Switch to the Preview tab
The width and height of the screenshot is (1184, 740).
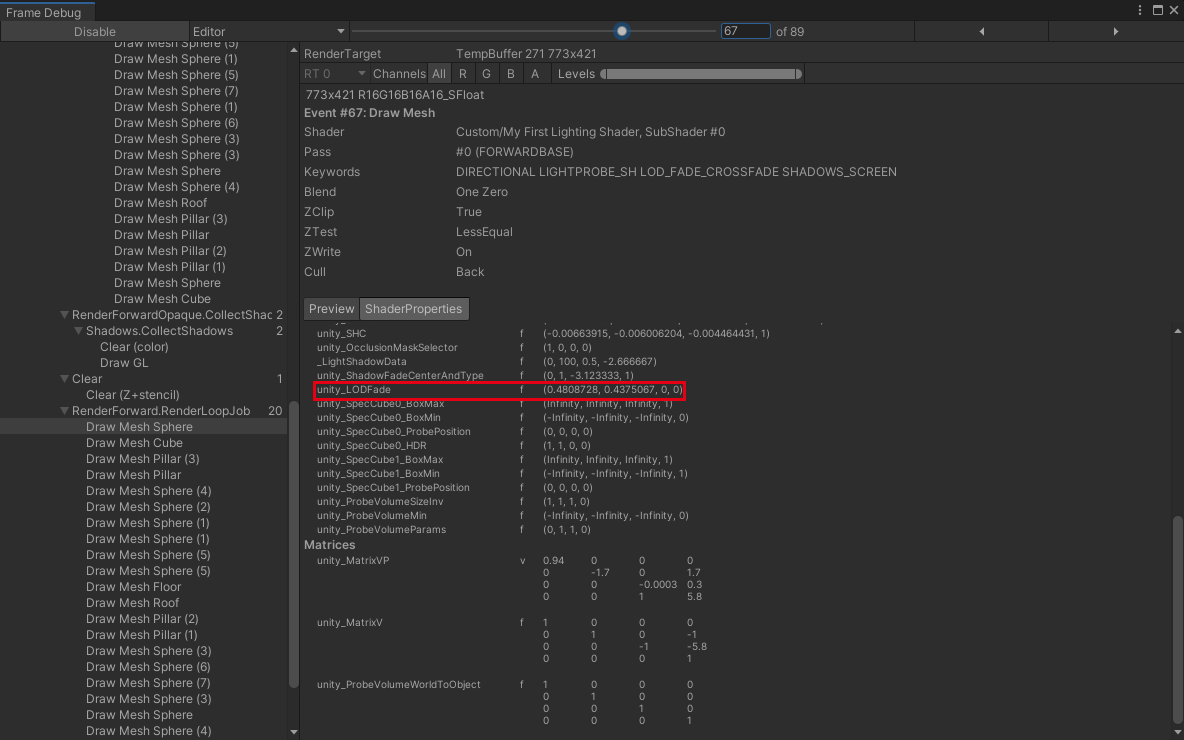point(331,309)
